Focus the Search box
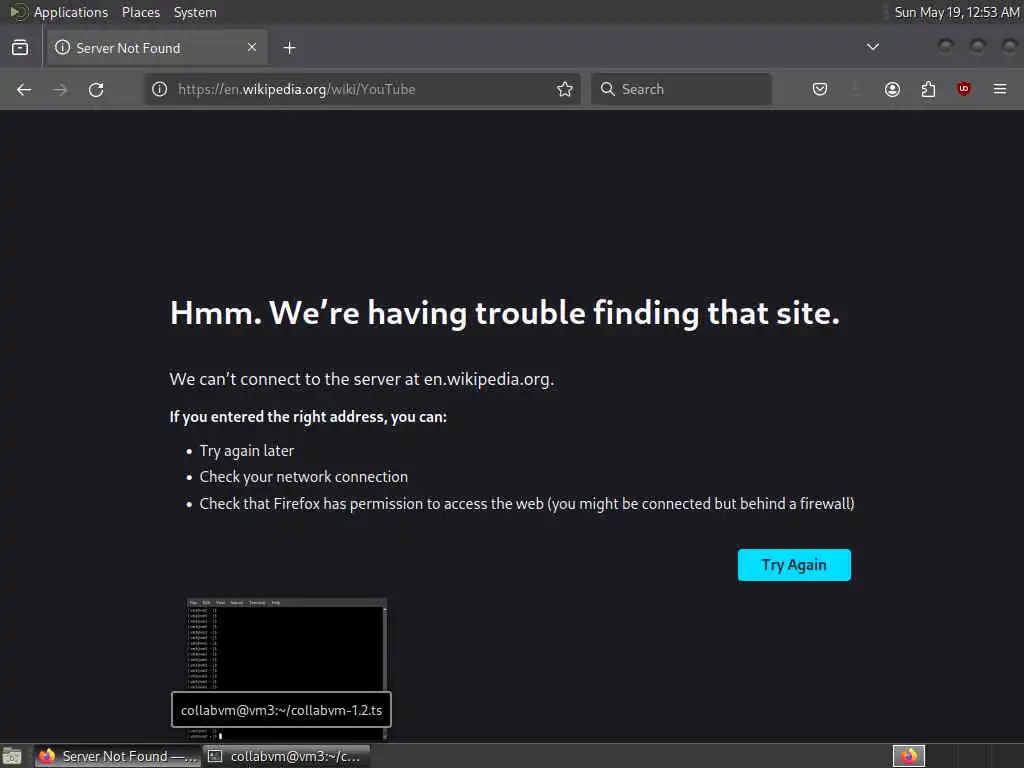The width and height of the screenshot is (1024, 768). click(x=681, y=89)
